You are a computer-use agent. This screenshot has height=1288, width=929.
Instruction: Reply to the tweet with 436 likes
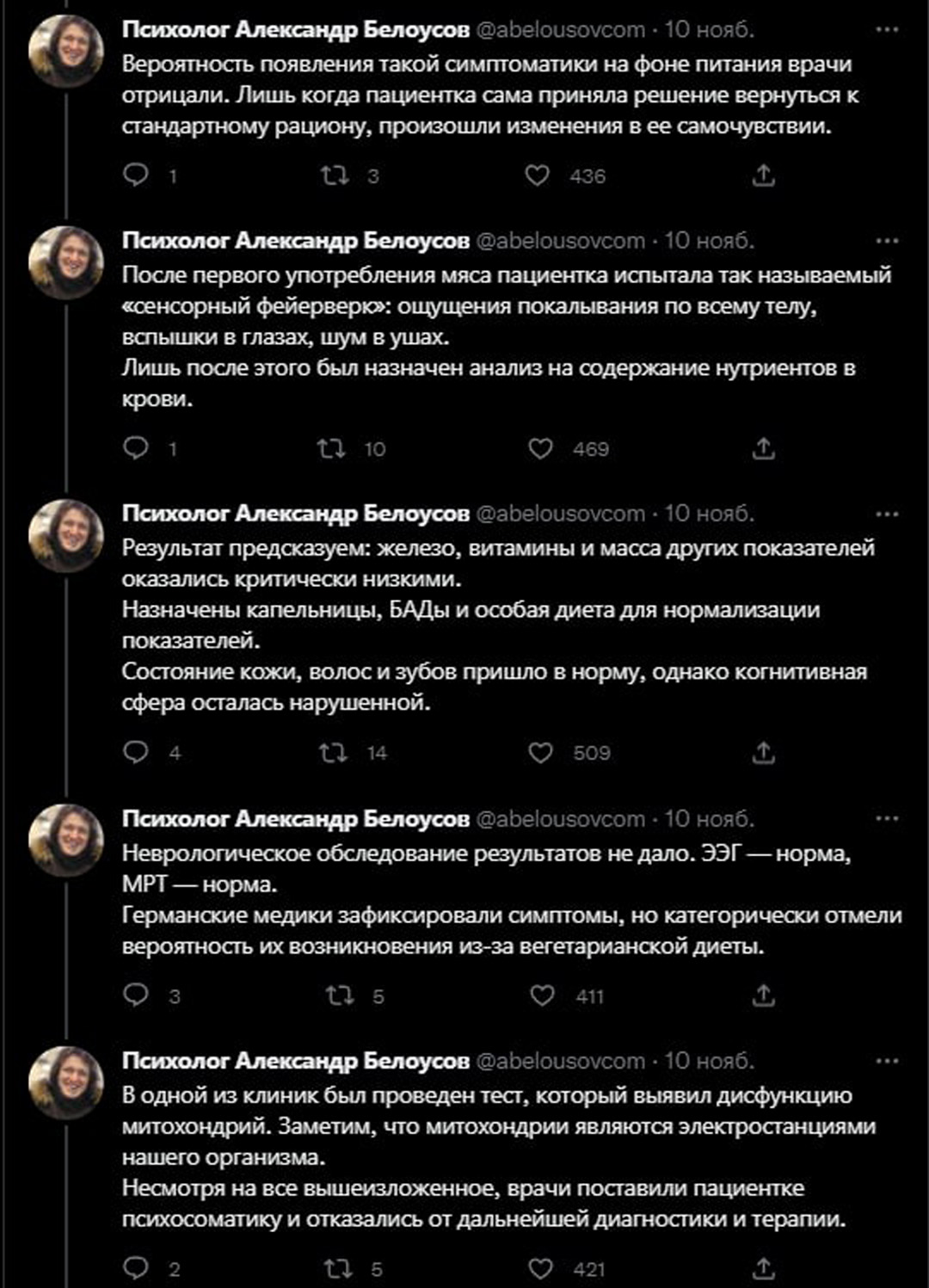click(x=136, y=176)
